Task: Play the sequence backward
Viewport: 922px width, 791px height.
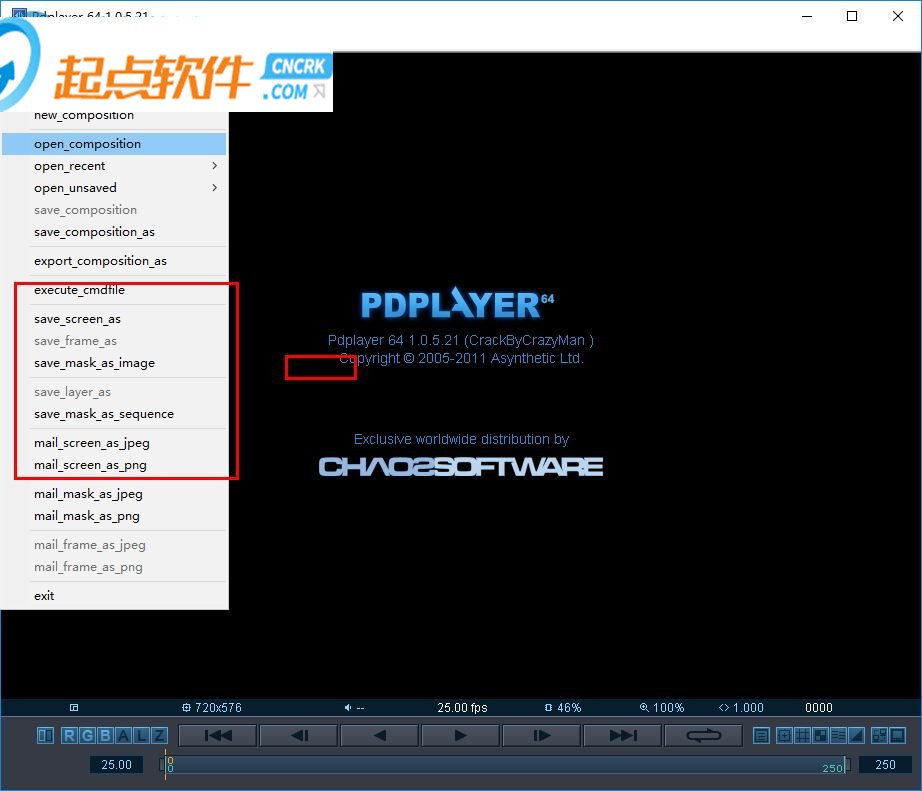Action: [380, 736]
